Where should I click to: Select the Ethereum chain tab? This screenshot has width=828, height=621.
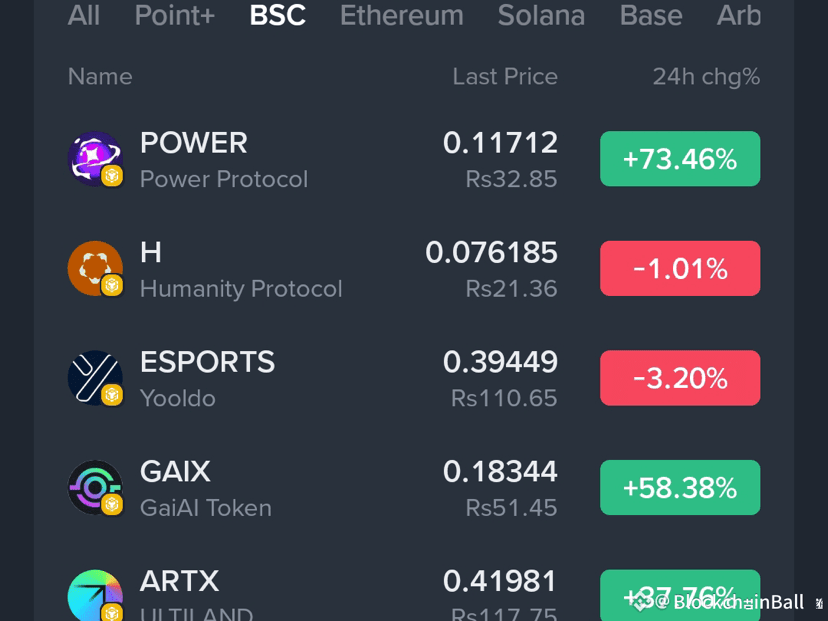[402, 15]
